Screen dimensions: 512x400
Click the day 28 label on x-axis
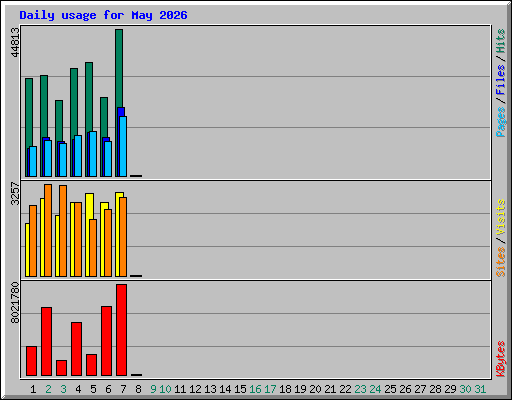click(435, 389)
